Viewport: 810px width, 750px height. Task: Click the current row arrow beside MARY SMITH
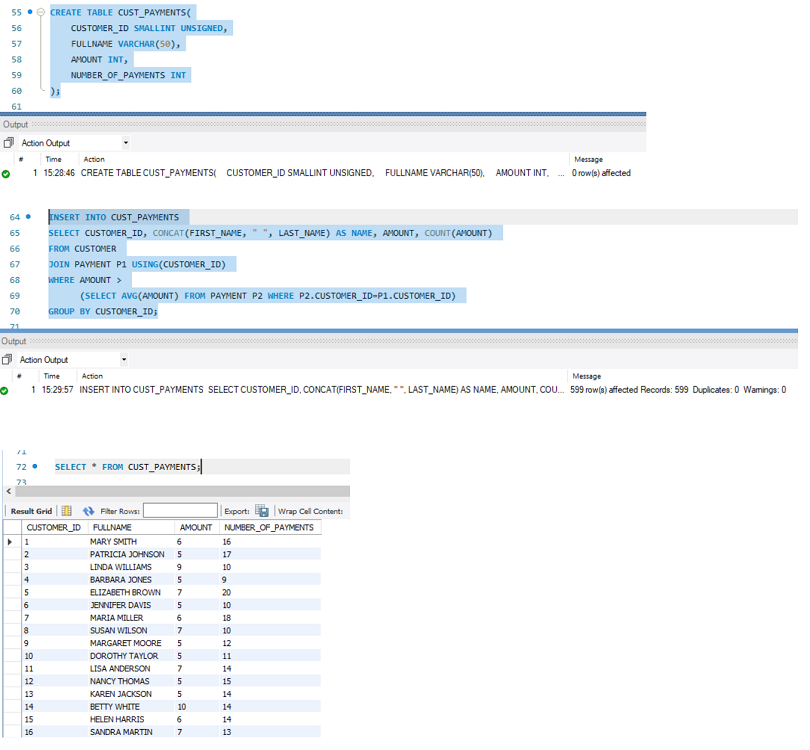pos(10,542)
